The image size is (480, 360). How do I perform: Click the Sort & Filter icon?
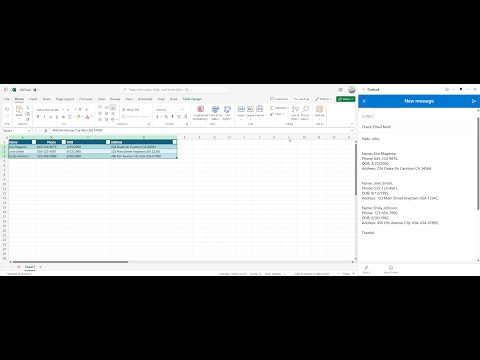(x=295, y=109)
